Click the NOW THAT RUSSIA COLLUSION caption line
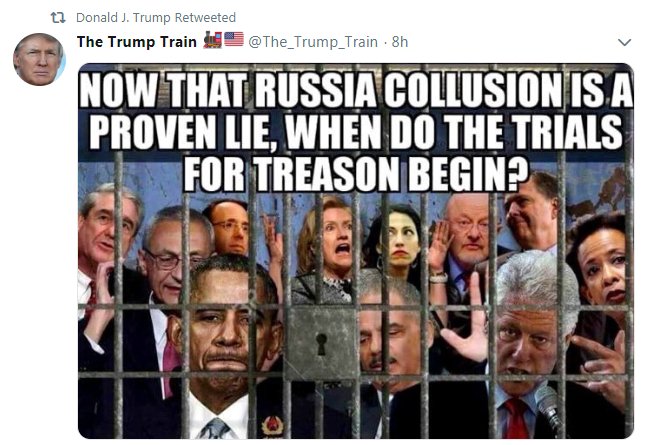Image resolution: width=646 pixels, height=445 pixels. point(356,90)
